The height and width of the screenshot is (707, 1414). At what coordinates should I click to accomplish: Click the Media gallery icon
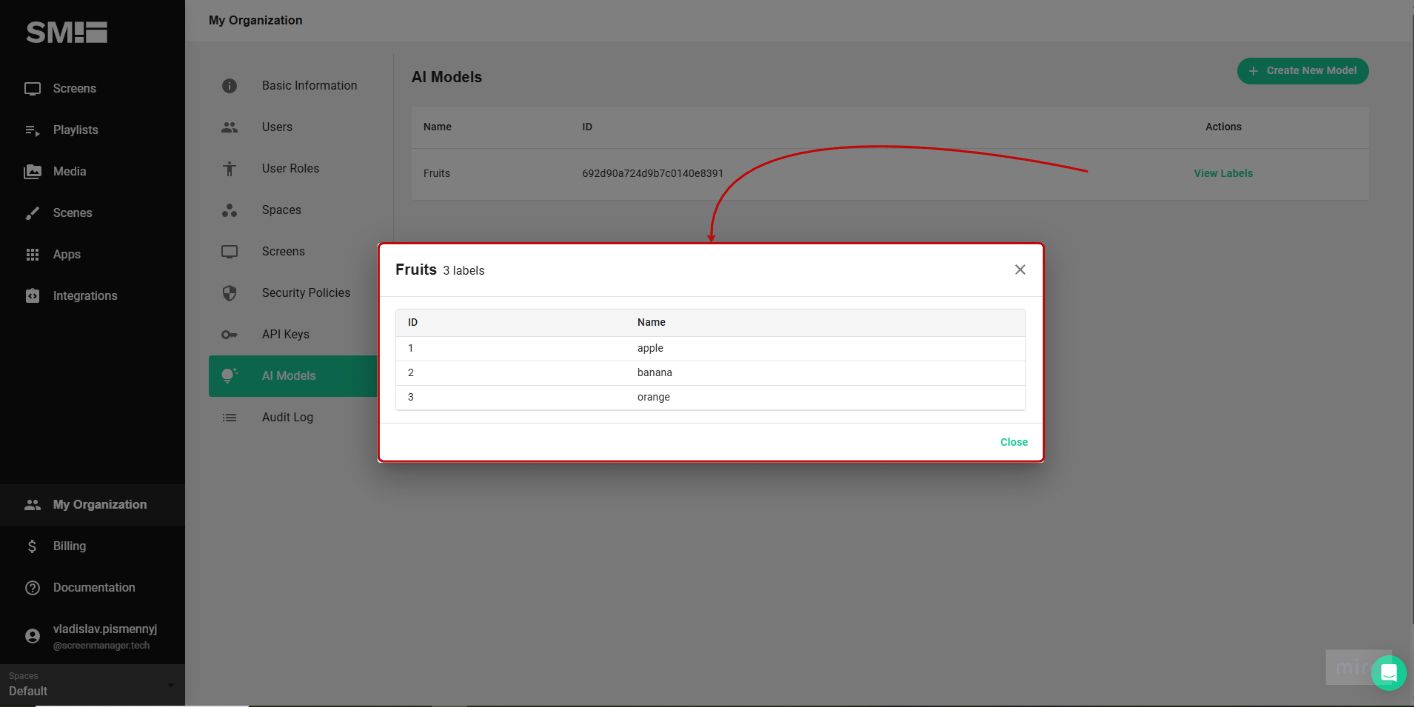coord(33,172)
